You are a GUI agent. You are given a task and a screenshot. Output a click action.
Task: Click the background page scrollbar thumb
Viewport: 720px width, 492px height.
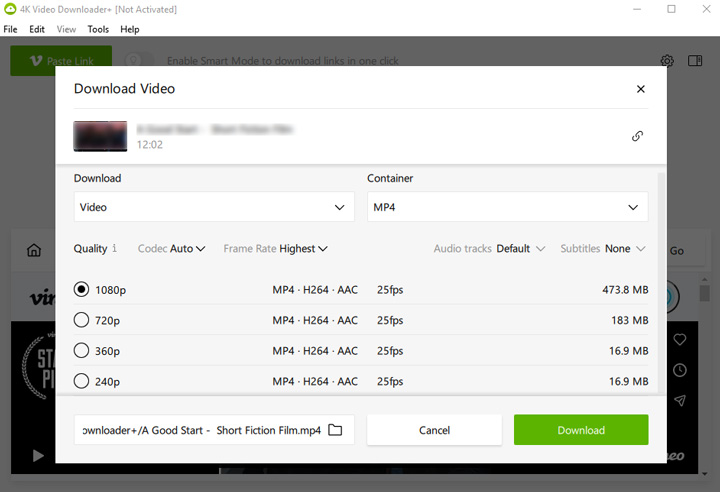(x=704, y=293)
